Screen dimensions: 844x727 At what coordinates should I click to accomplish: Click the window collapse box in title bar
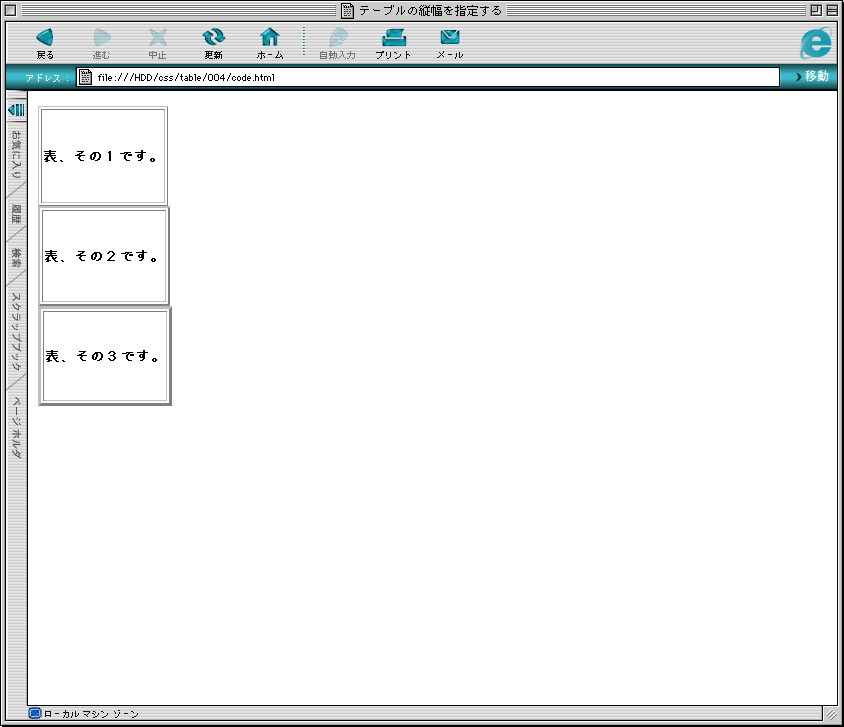[x=832, y=10]
